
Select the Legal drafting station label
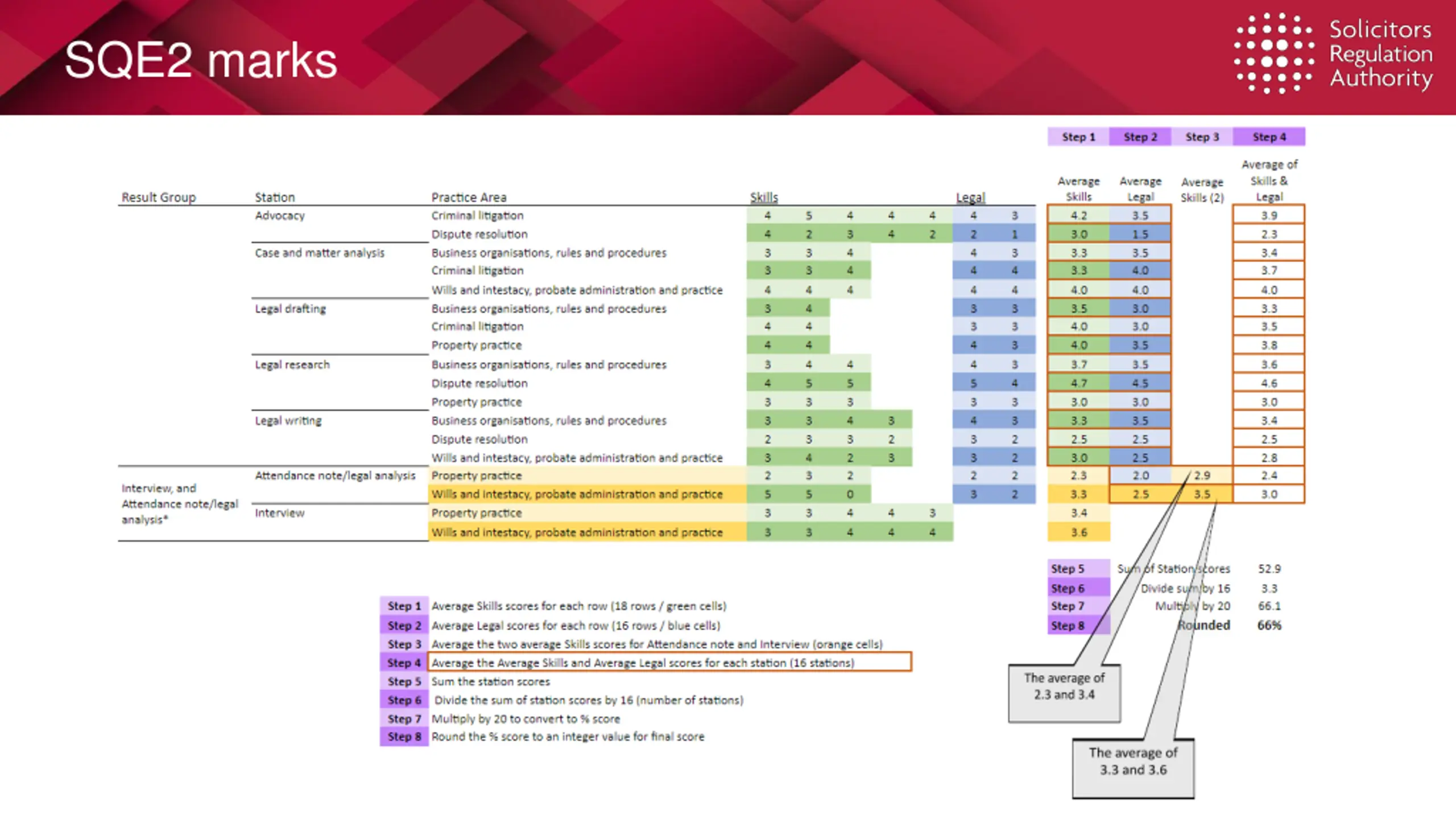291,309
